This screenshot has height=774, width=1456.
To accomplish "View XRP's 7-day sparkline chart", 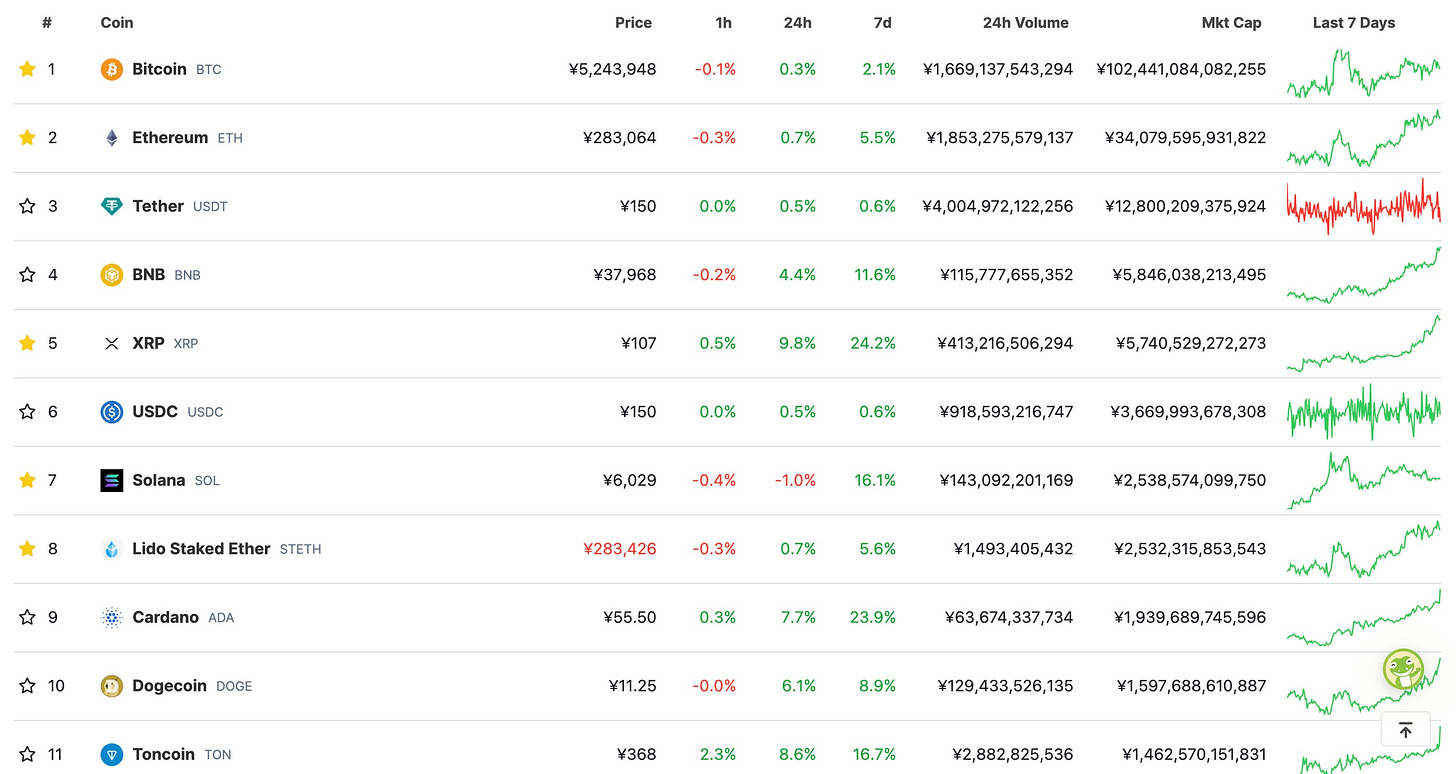I will 1364,343.
